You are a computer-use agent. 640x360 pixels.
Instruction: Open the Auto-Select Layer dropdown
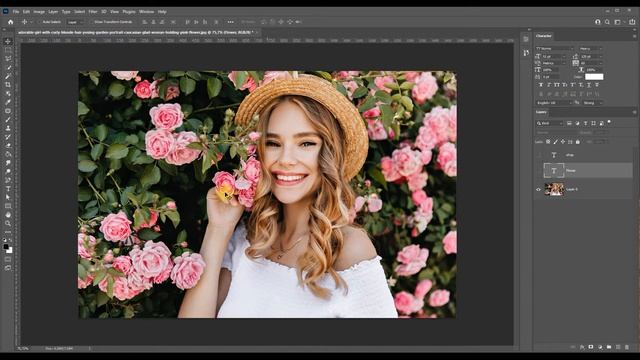click(76, 22)
